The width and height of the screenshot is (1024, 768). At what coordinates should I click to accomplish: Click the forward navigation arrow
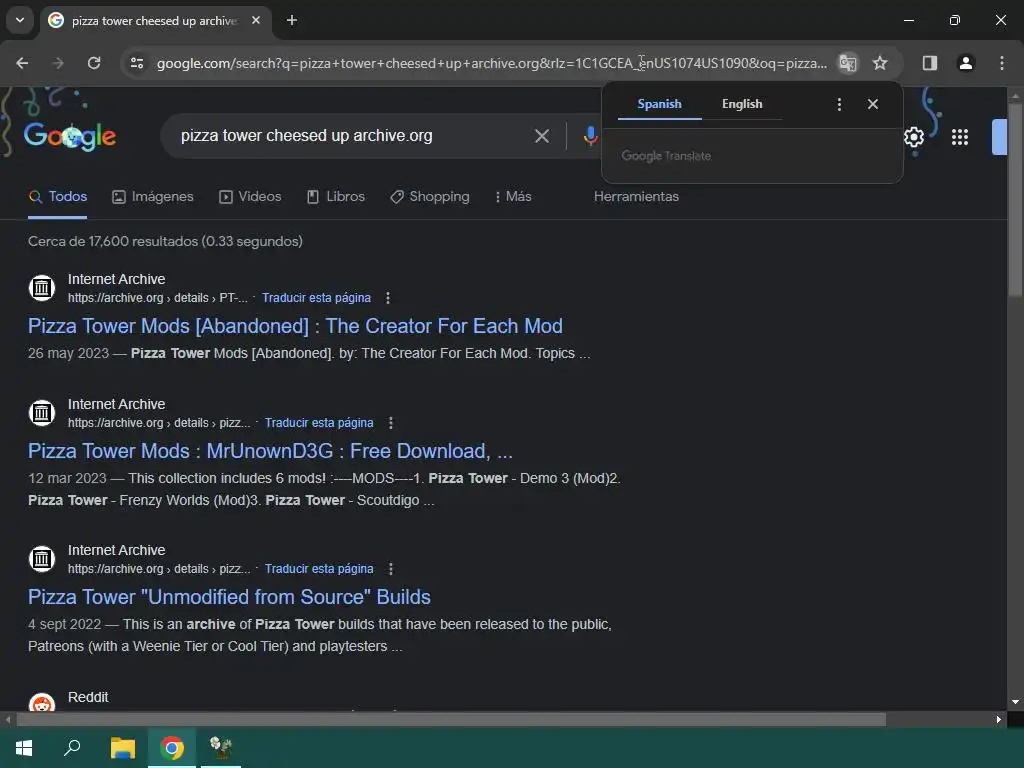pos(58,63)
